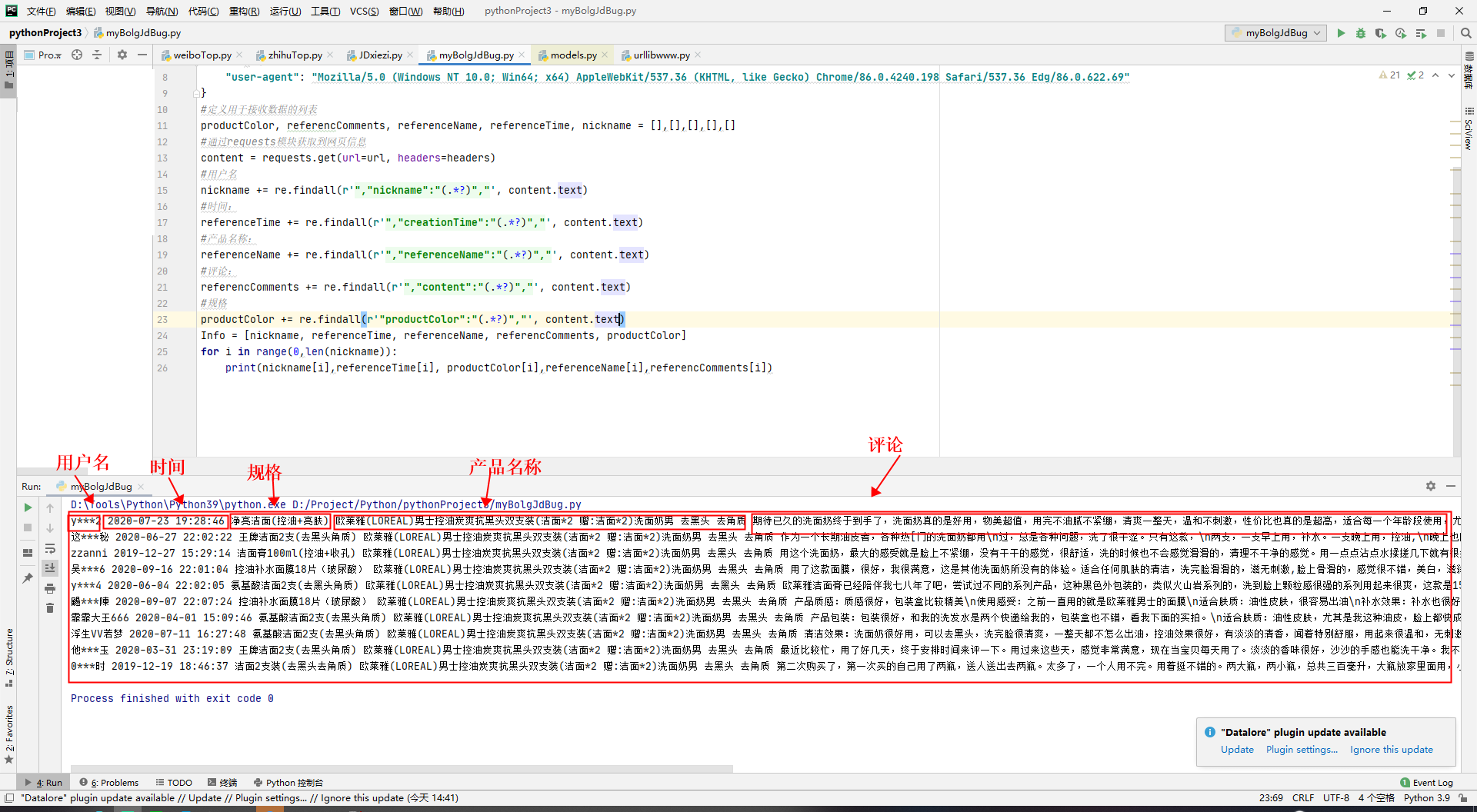Run myBolgJdBug from the top toolbar
The width and height of the screenshot is (1477, 812).
pos(1341,33)
